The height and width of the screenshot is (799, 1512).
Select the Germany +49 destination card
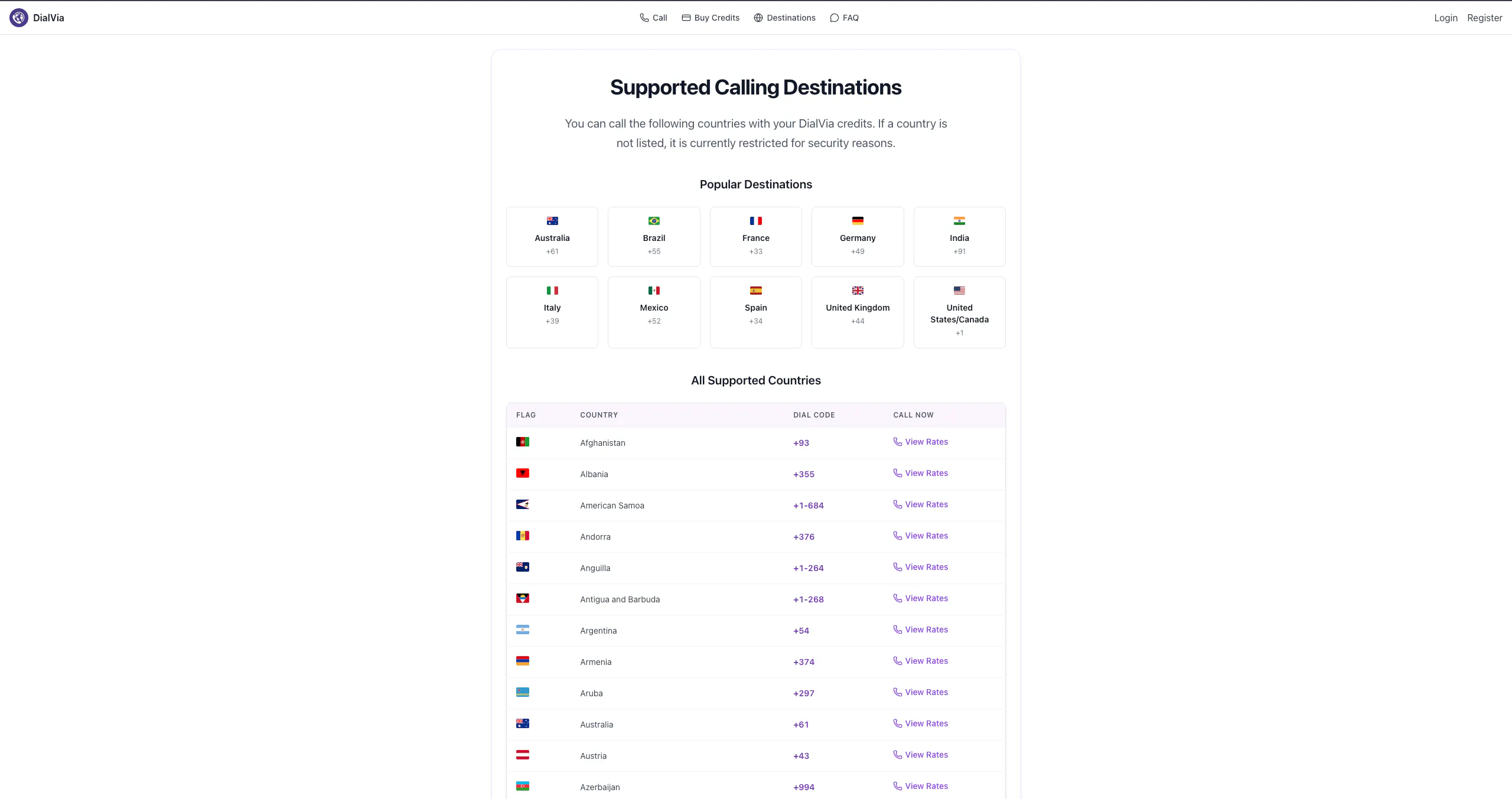coord(858,237)
